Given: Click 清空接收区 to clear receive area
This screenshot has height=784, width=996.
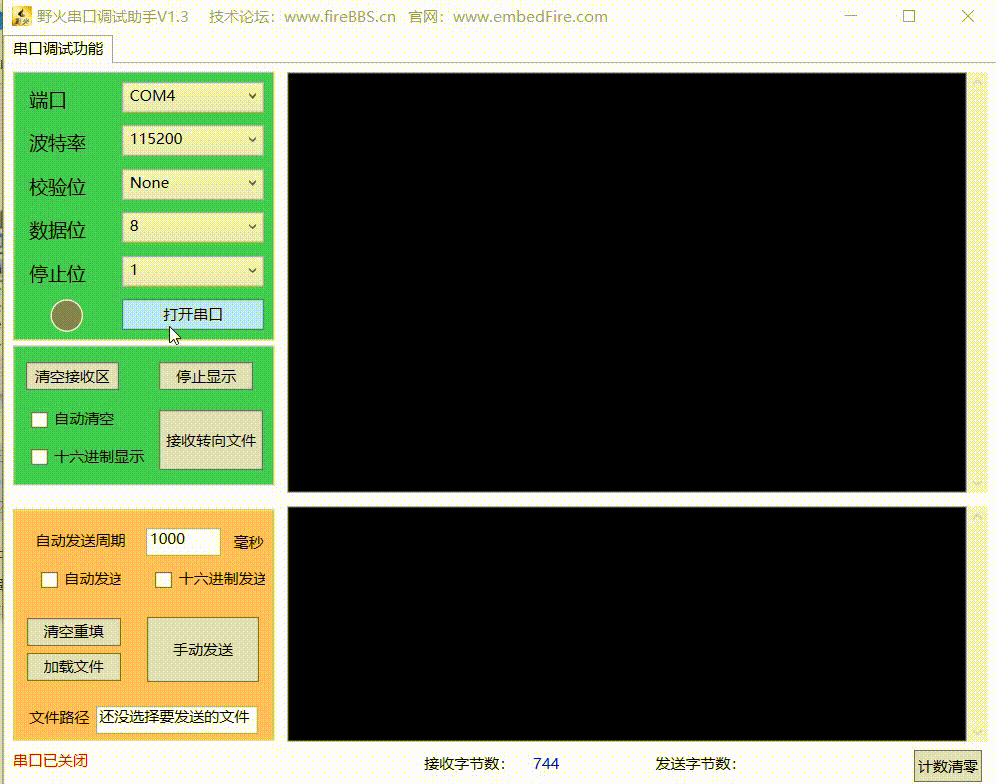Looking at the screenshot, I should (72, 375).
